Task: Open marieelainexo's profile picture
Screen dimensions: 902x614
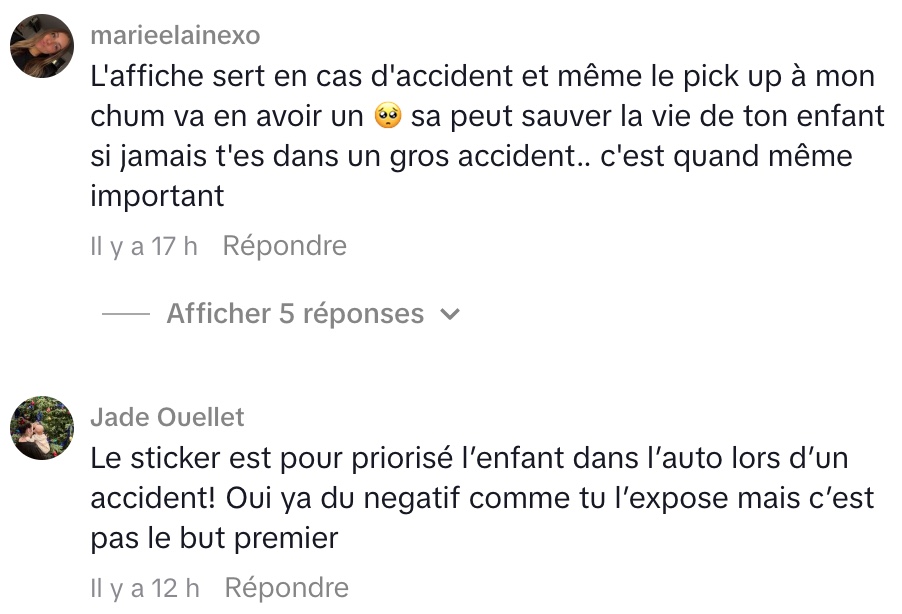Action: (x=41, y=46)
